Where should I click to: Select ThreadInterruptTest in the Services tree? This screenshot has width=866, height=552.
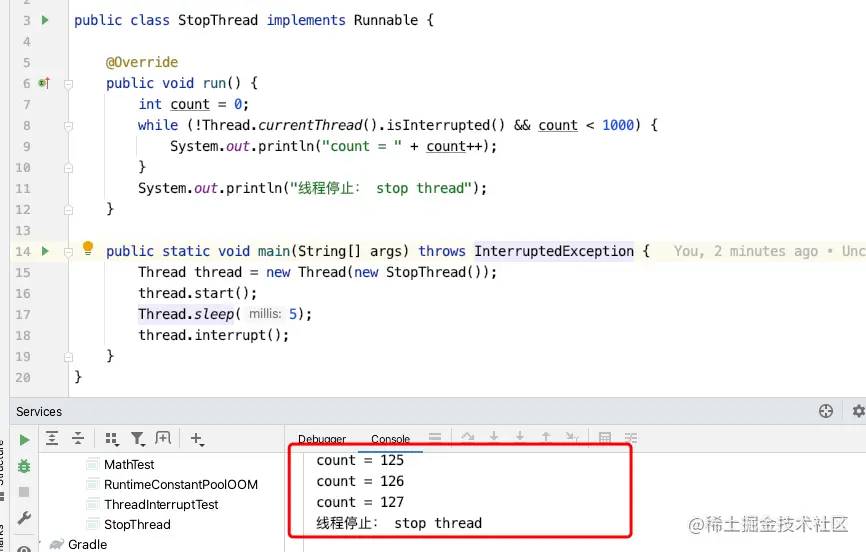coord(161,504)
